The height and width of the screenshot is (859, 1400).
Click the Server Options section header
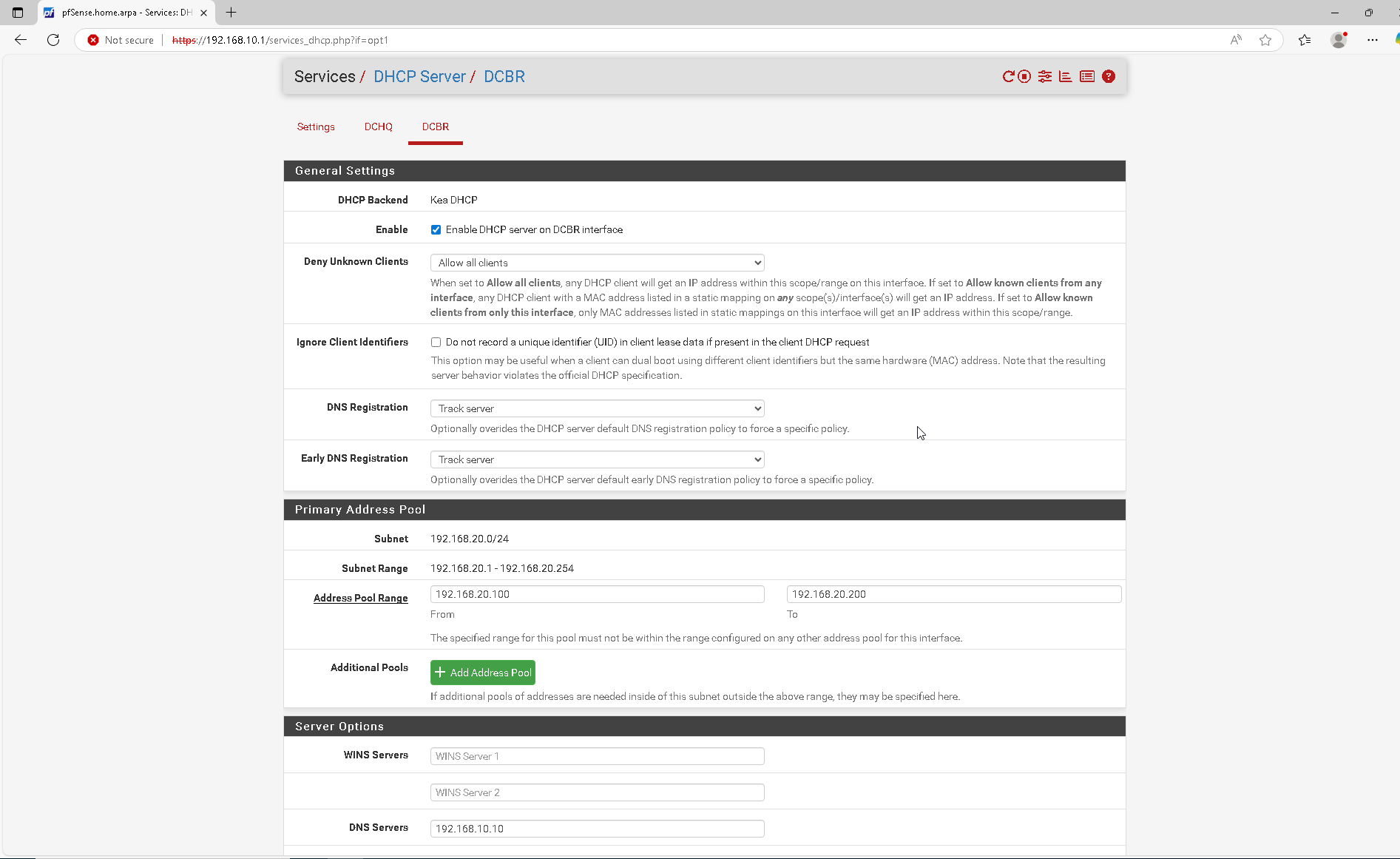click(x=705, y=727)
